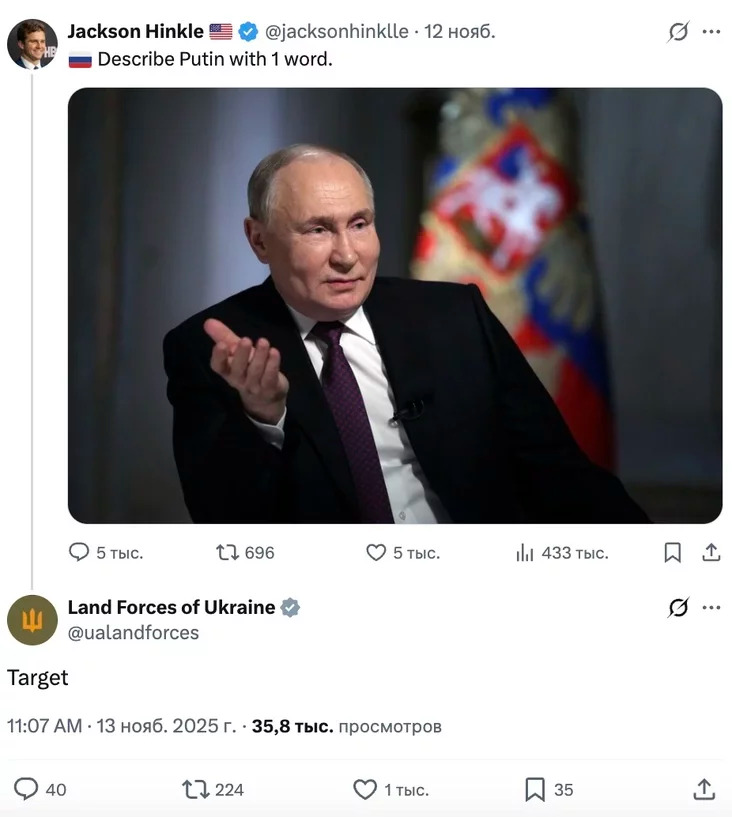Reply to the Land Forces of Ukraine post
This screenshot has height=817, width=732.
coord(27,789)
